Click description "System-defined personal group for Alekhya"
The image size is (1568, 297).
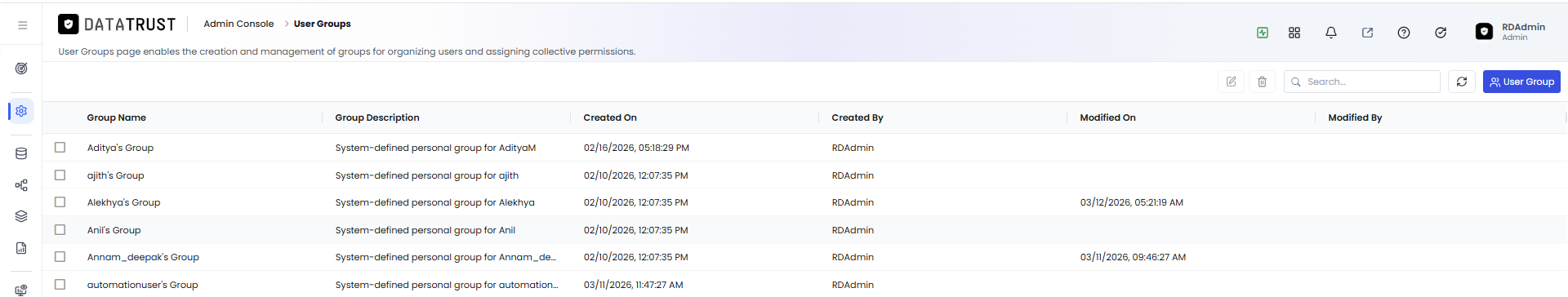[x=434, y=202]
